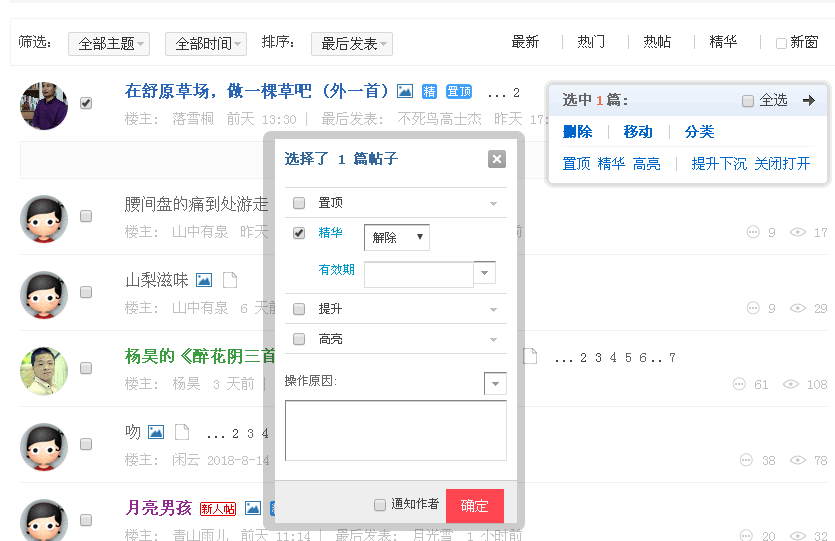Click the 确定 confirm button

(474, 506)
